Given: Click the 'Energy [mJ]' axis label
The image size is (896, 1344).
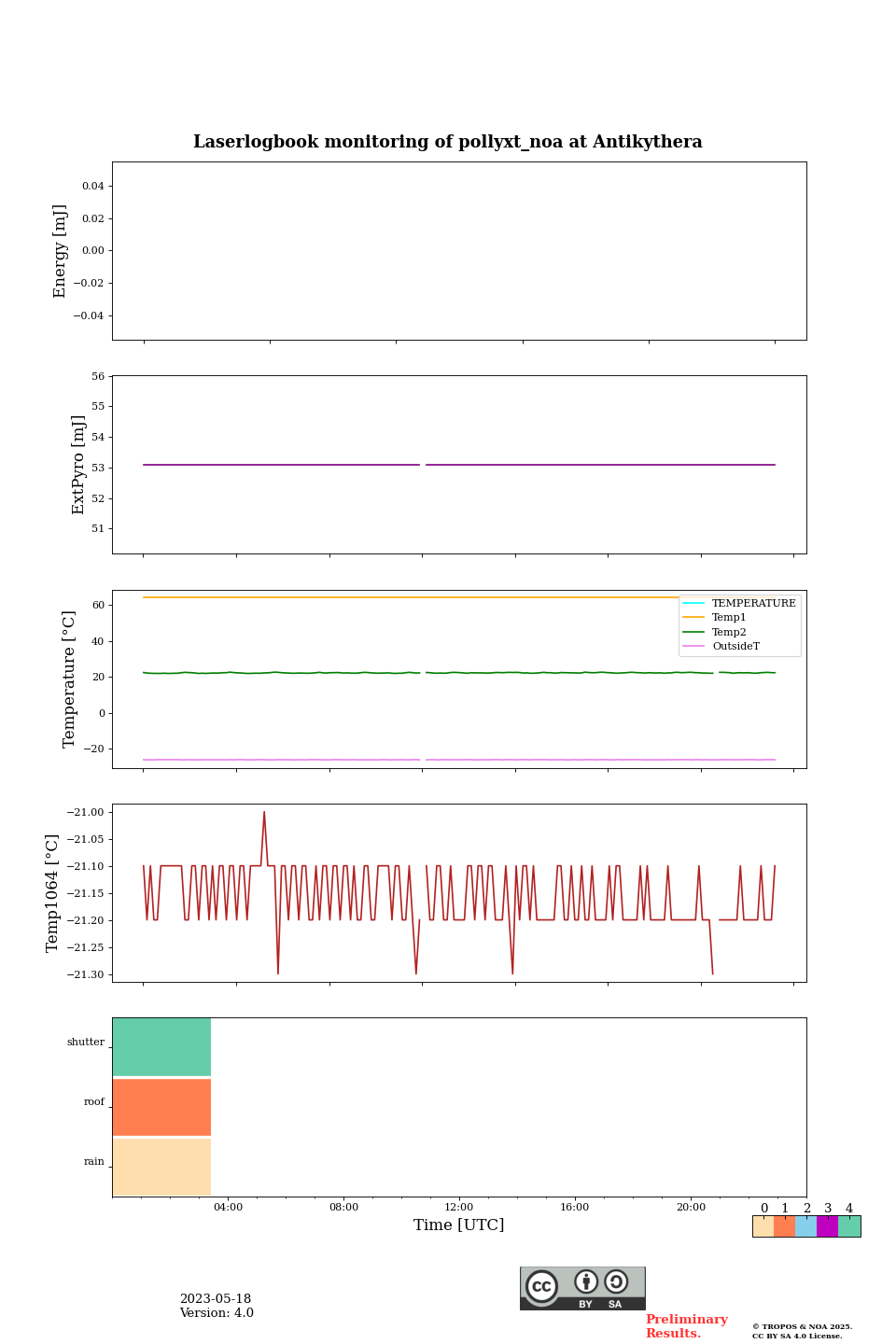Looking at the screenshot, I should pyautogui.click(x=61, y=251).
